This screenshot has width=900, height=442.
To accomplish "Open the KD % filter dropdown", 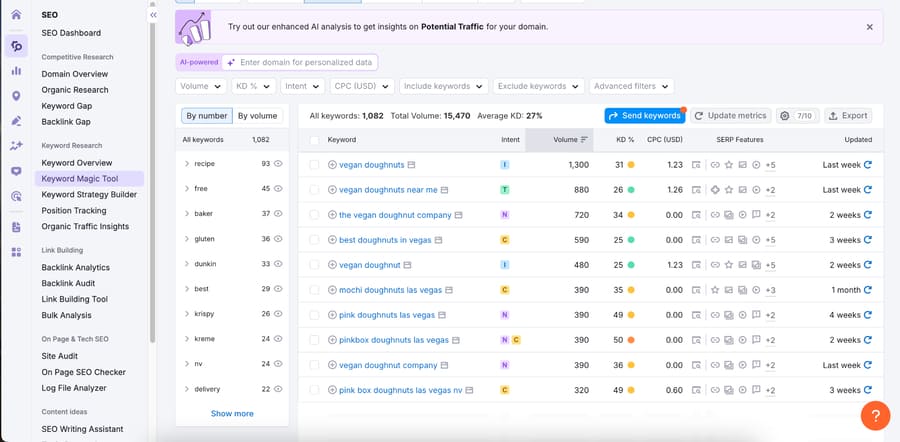I will (x=254, y=86).
